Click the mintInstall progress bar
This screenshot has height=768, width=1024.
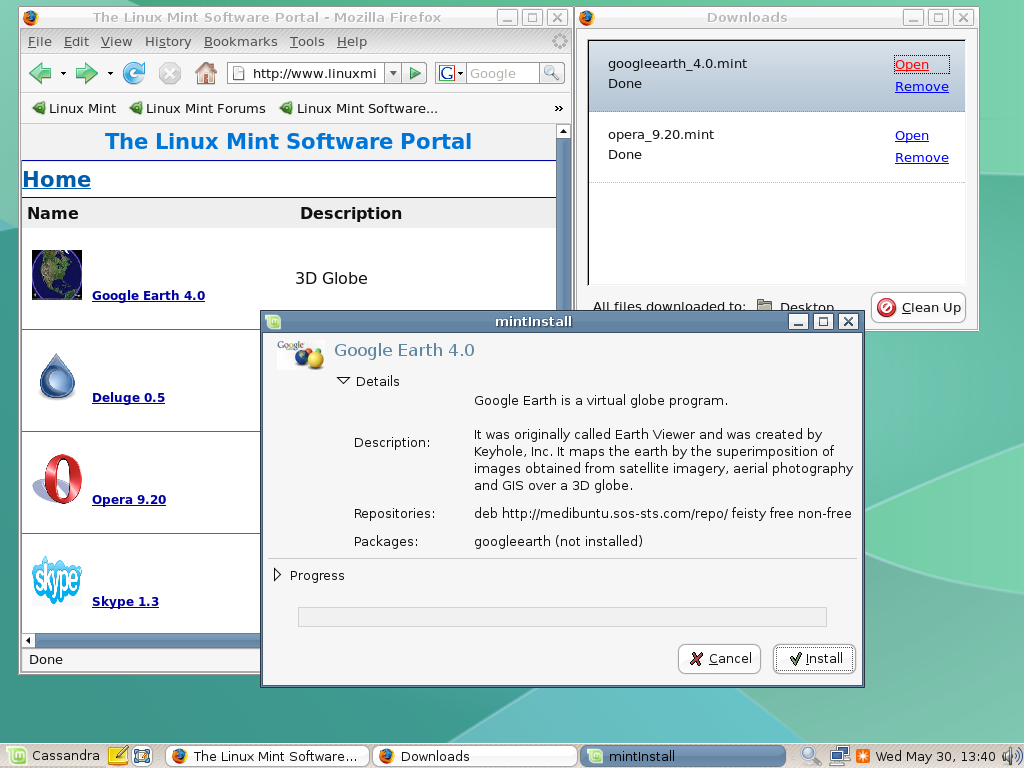click(x=562, y=616)
